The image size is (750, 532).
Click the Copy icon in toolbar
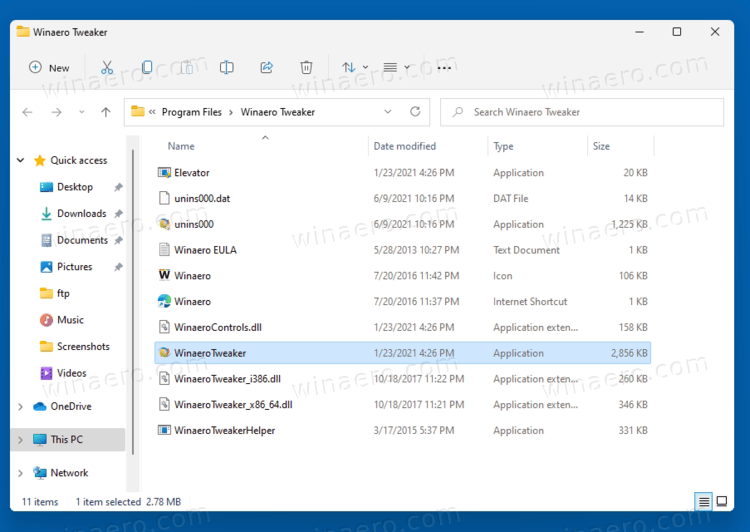point(147,67)
